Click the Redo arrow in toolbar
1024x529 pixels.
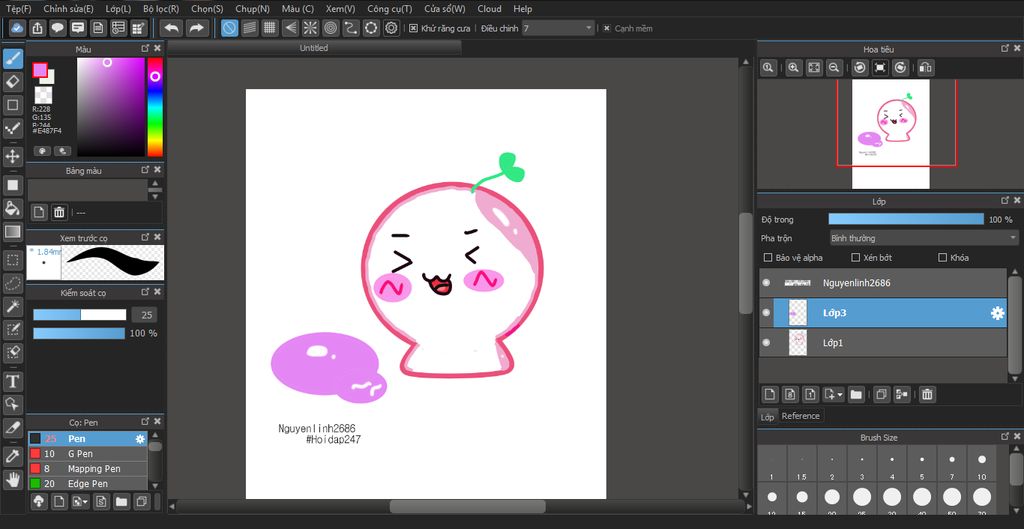196,28
